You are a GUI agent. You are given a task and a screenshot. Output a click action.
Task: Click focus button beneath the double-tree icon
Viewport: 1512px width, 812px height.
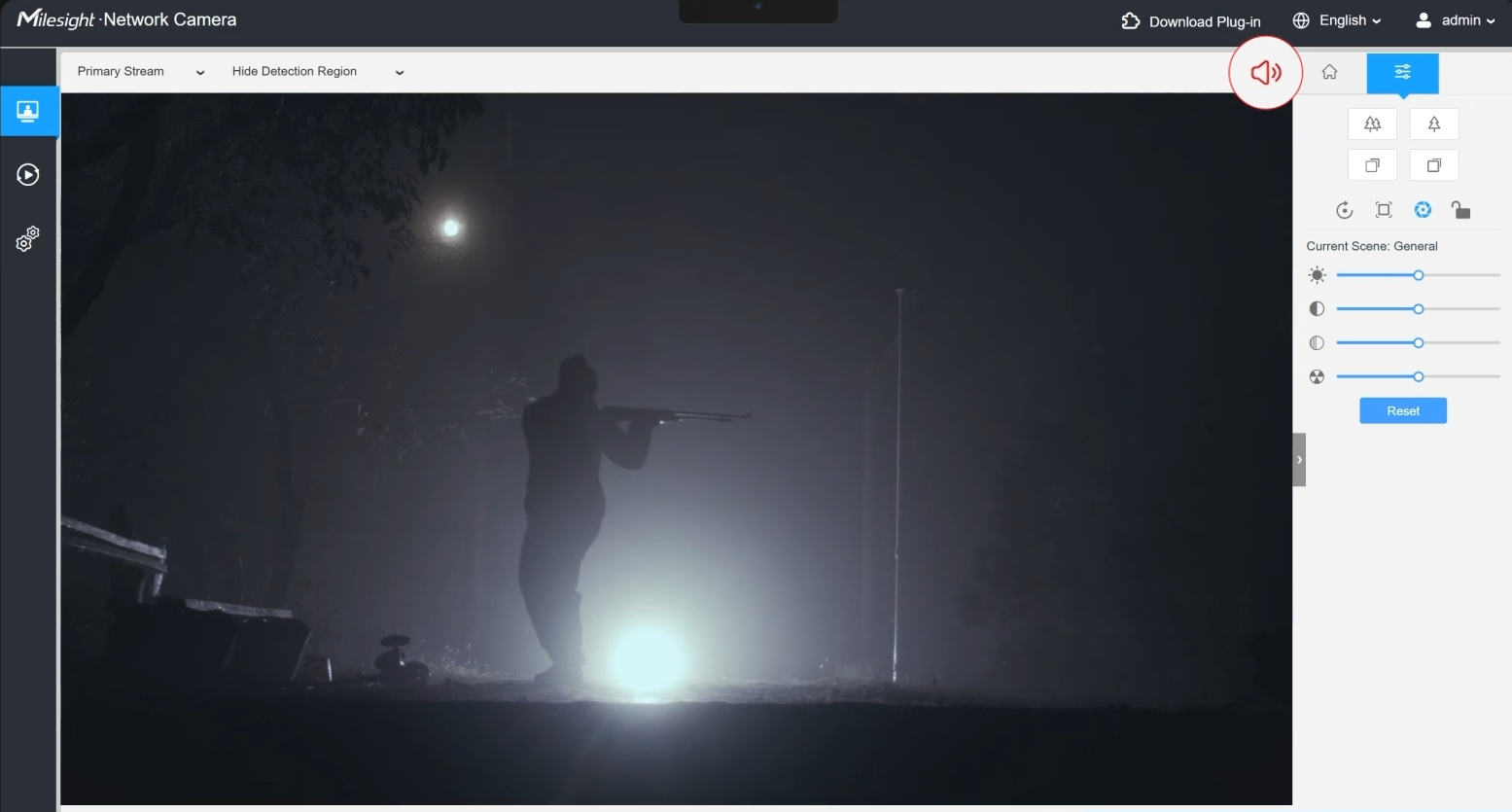point(1372,165)
